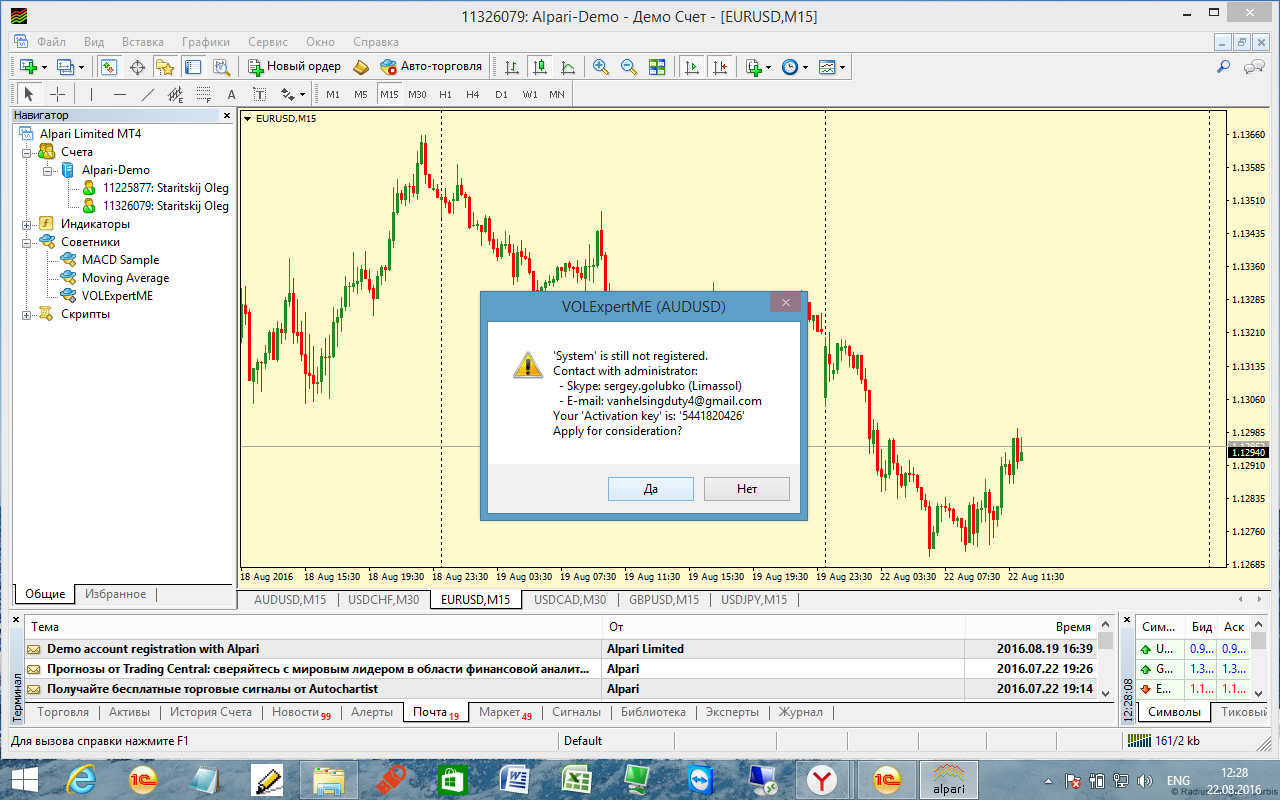1280x800 pixels.
Task: Confirm the dialog with Да
Action: [651, 489]
